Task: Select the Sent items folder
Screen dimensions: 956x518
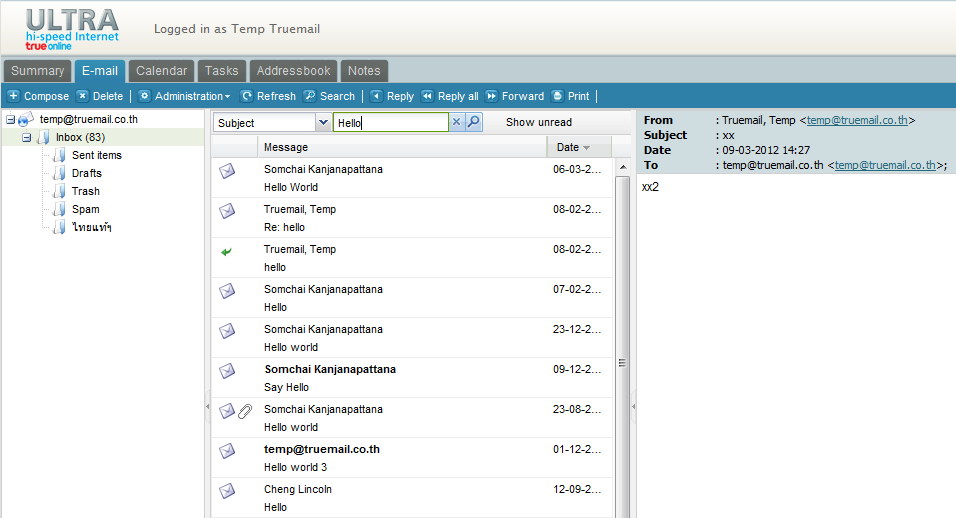Action: pos(97,155)
